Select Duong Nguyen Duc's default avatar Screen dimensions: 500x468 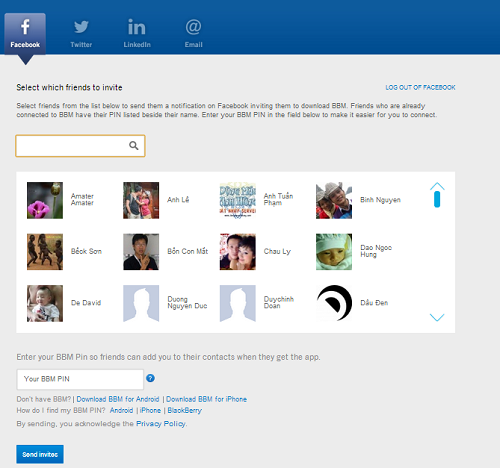[x=141, y=303]
